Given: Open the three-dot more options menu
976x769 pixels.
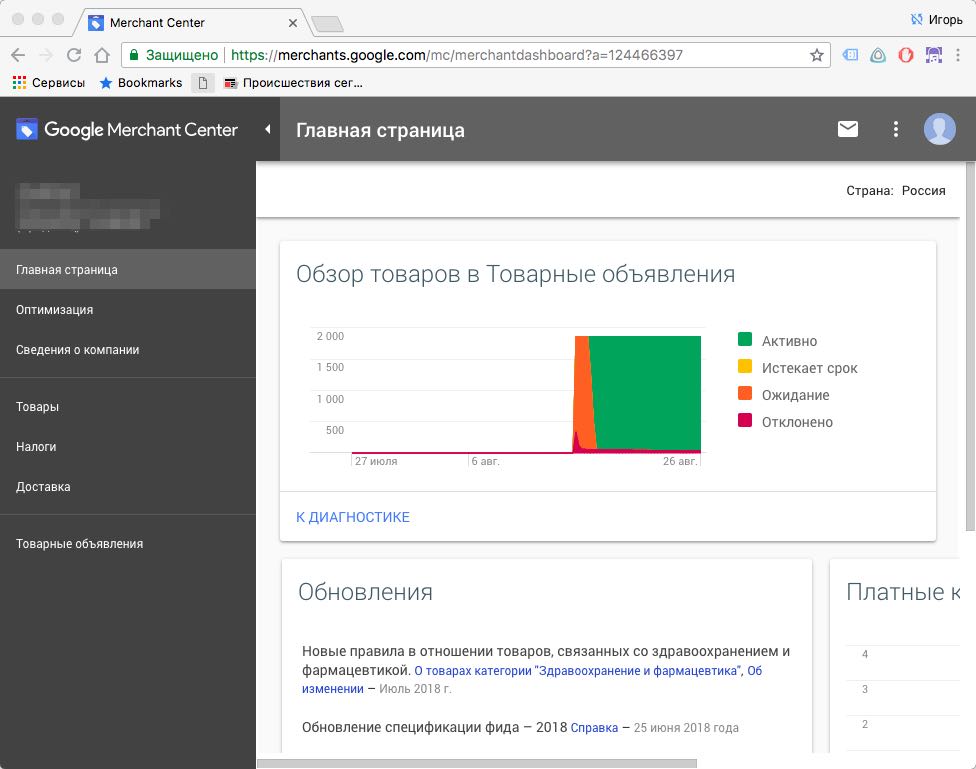Looking at the screenshot, I should tap(896, 129).
